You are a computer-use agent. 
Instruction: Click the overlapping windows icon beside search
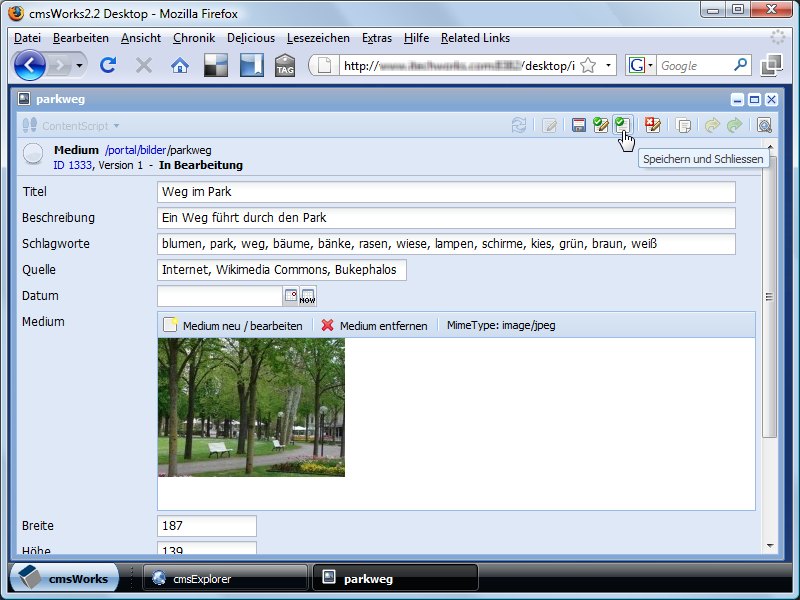771,65
